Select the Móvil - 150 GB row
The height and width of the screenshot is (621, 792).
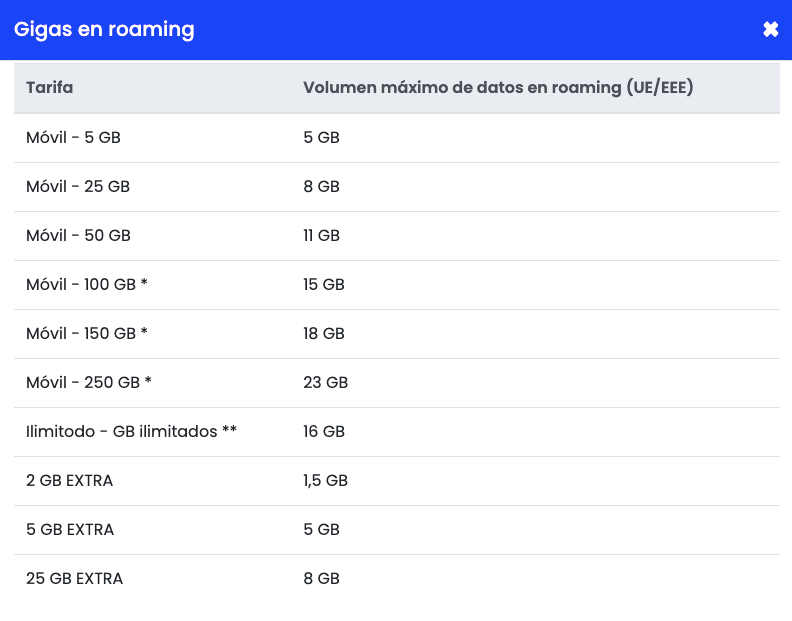[87, 334]
